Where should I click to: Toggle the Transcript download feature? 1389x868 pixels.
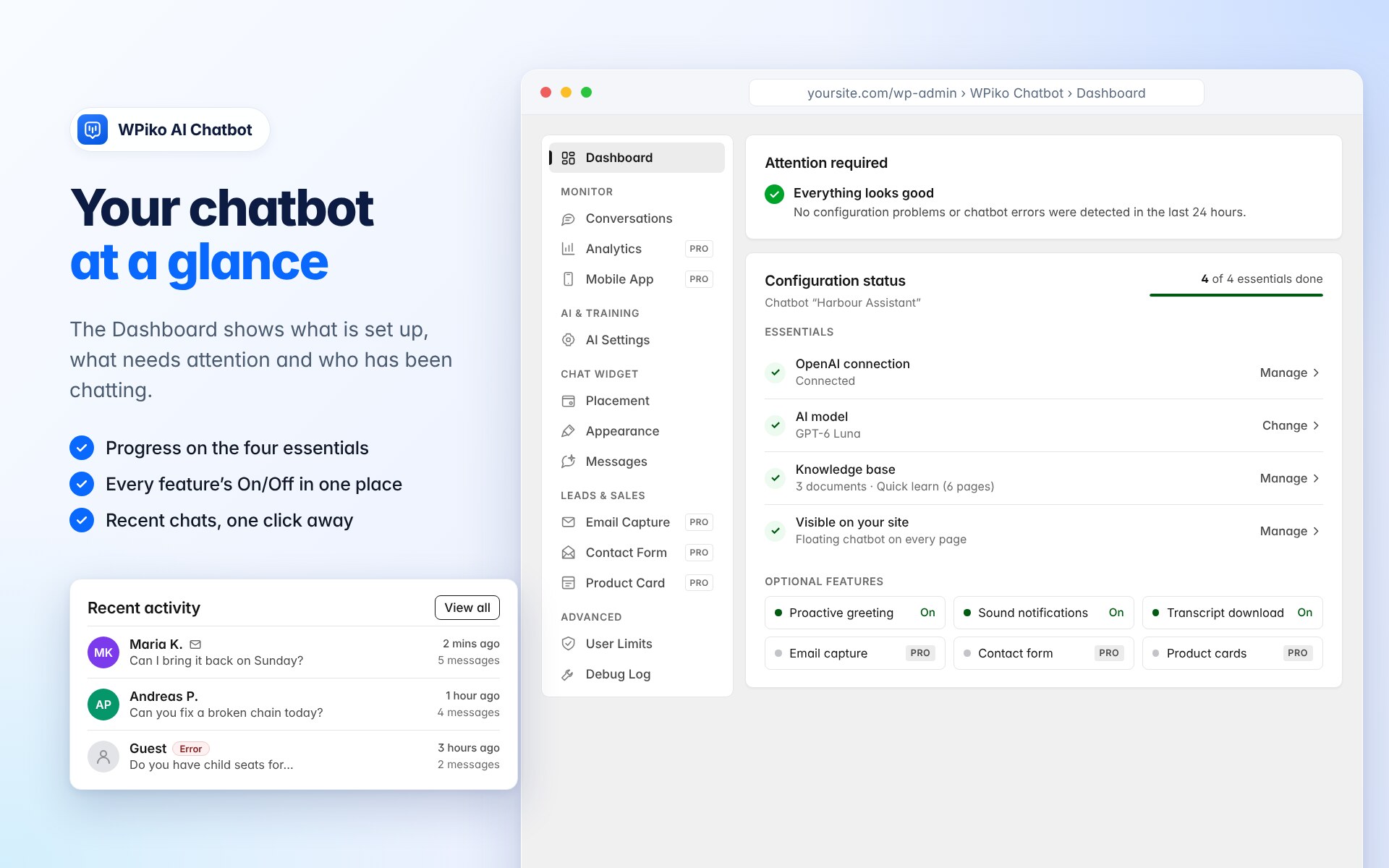[x=1232, y=613]
